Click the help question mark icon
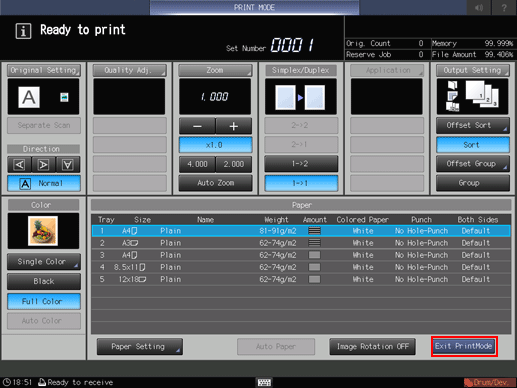Image resolution: width=517 pixels, height=388 pixels. [x=504, y=7]
